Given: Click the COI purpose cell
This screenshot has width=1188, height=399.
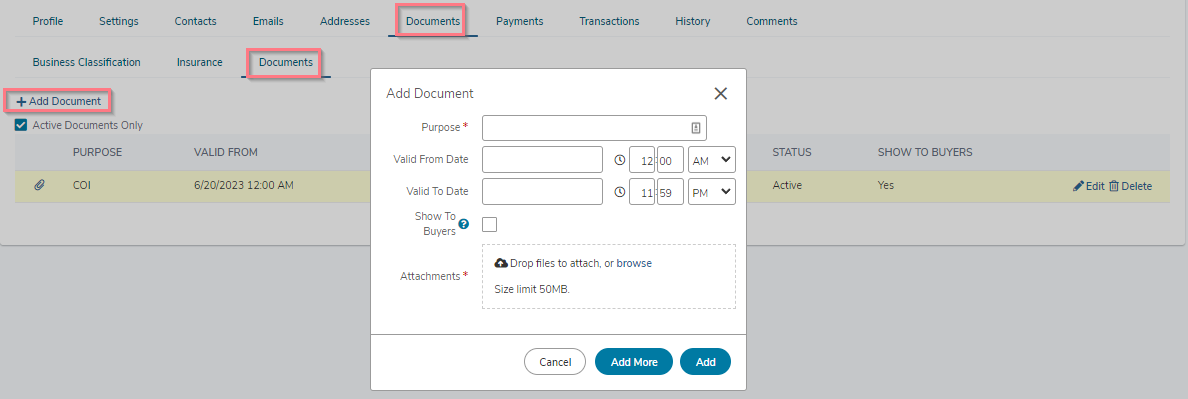Looking at the screenshot, I should [x=82, y=185].
